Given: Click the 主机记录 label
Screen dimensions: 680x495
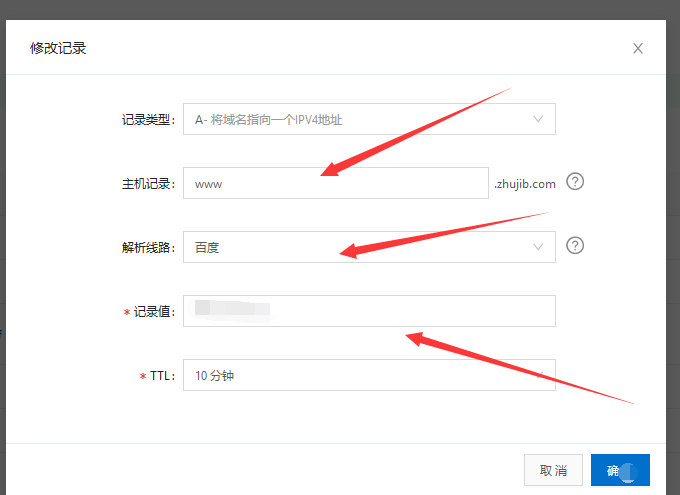Looking at the screenshot, I should click(148, 184).
